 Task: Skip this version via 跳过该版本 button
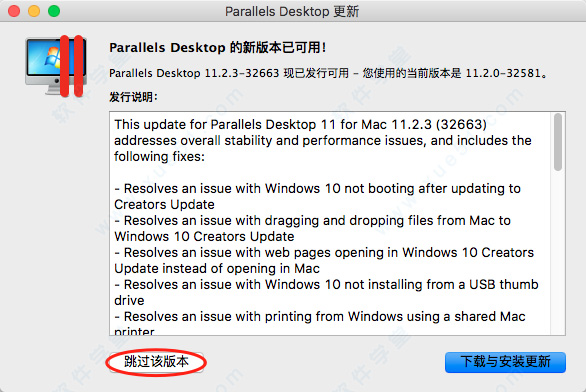(156, 362)
